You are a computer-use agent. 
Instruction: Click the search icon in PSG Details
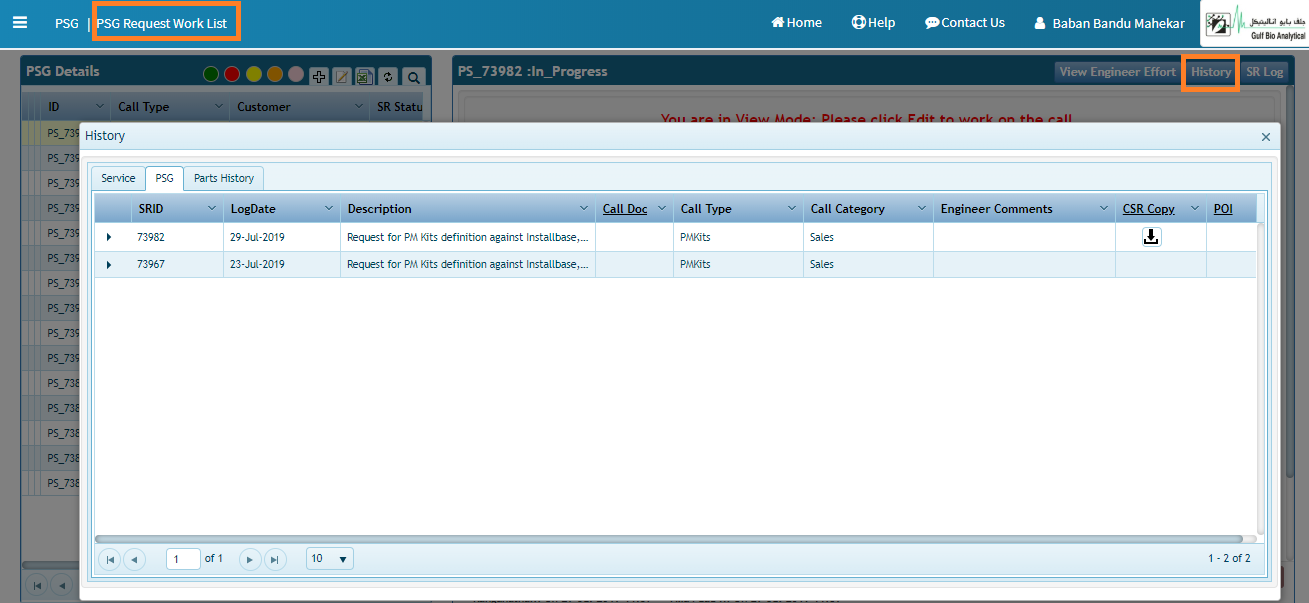tap(414, 76)
